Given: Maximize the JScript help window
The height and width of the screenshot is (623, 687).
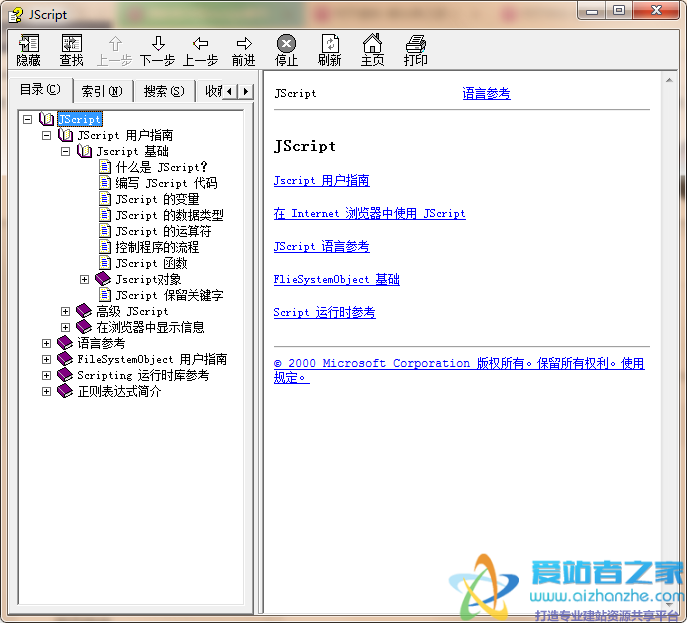Looking at the screenshot, I should point(619,10).
